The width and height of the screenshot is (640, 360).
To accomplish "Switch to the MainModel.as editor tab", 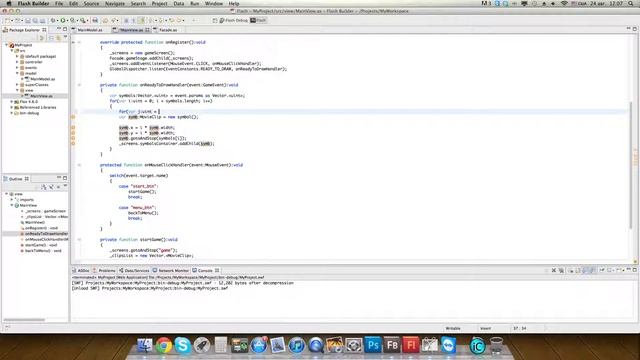I will 90,30.
